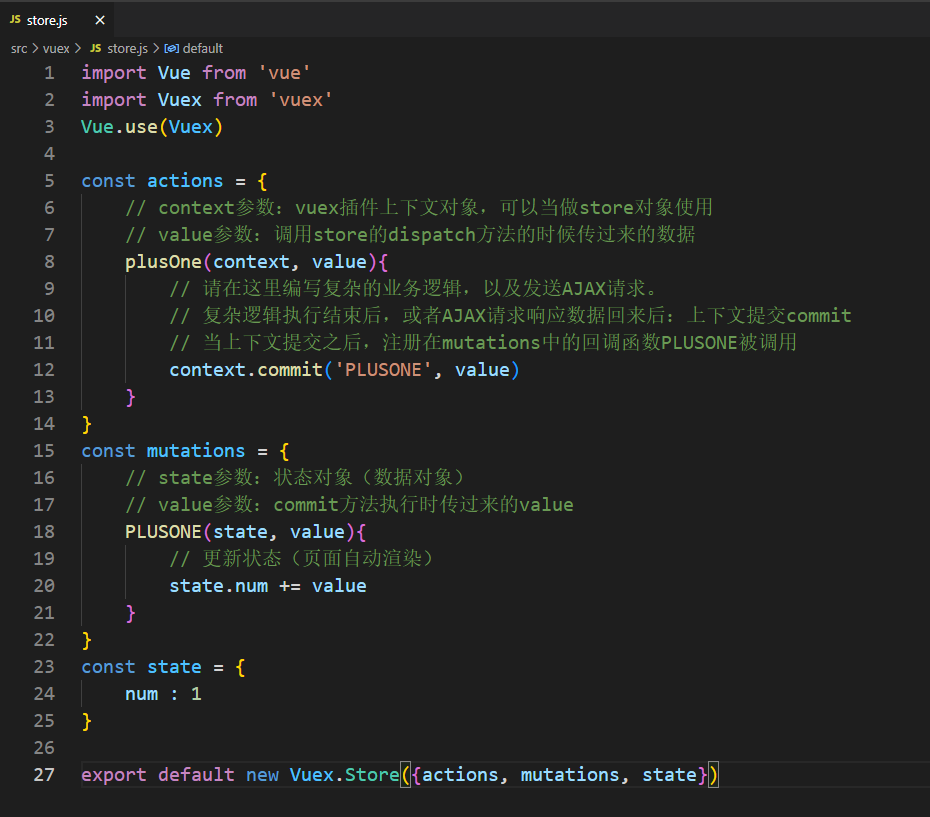Viewport: 930px width, 817px height.
Task: Click the state constant on line 23
Action: pos(174,667)
